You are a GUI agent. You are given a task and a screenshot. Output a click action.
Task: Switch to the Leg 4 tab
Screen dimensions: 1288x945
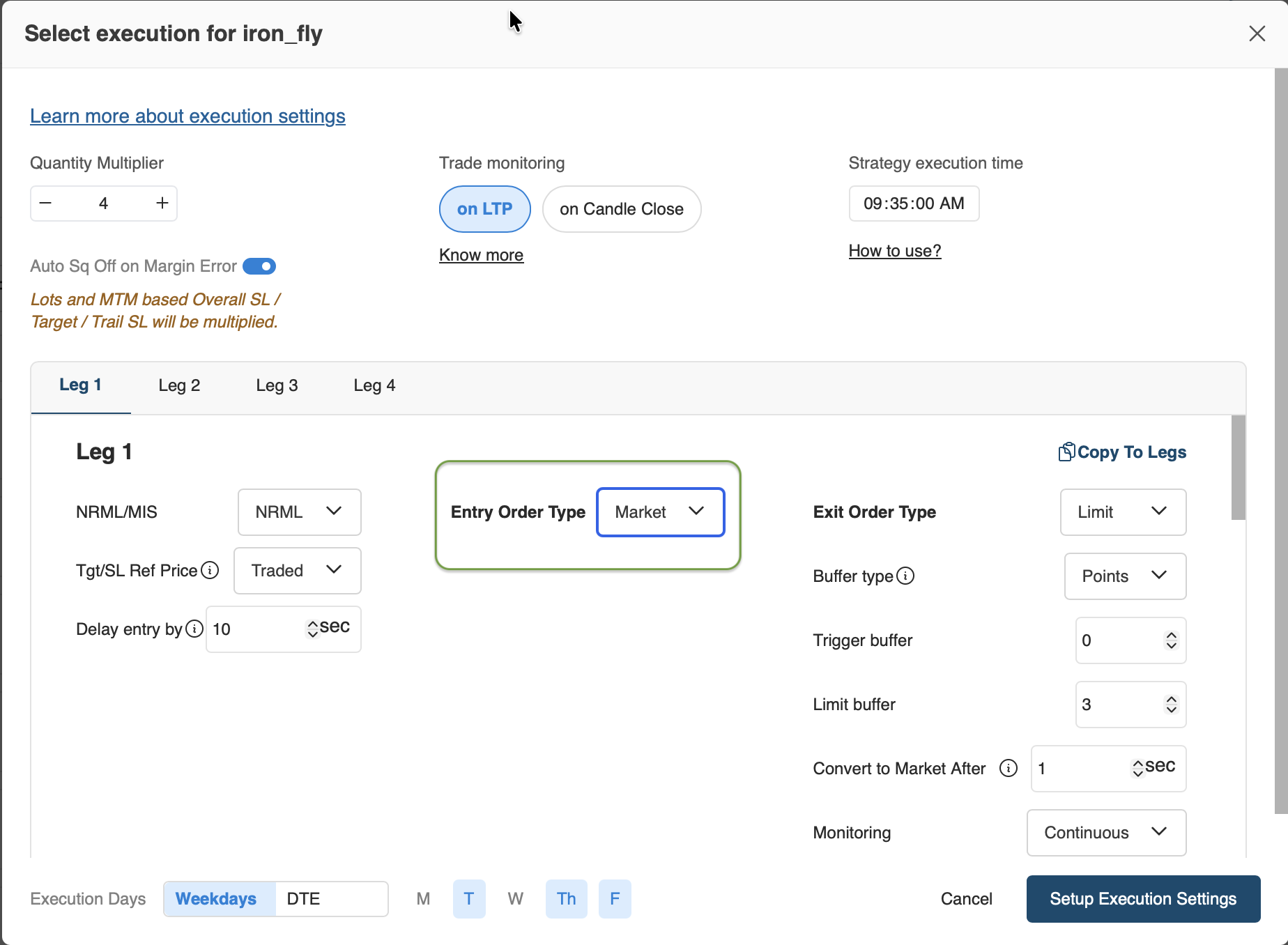(x=374, y=386)
